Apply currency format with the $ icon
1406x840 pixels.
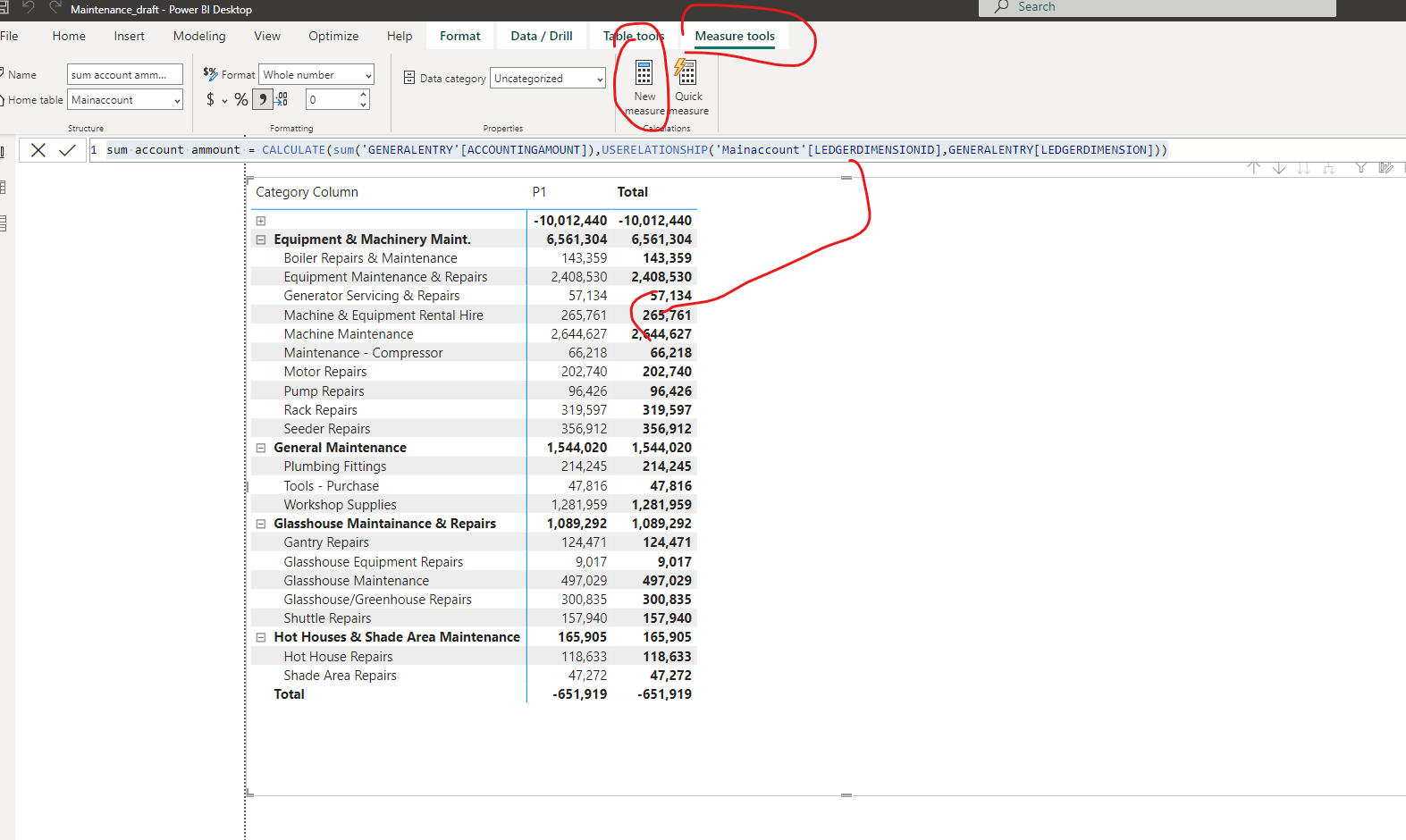point(210,99)
